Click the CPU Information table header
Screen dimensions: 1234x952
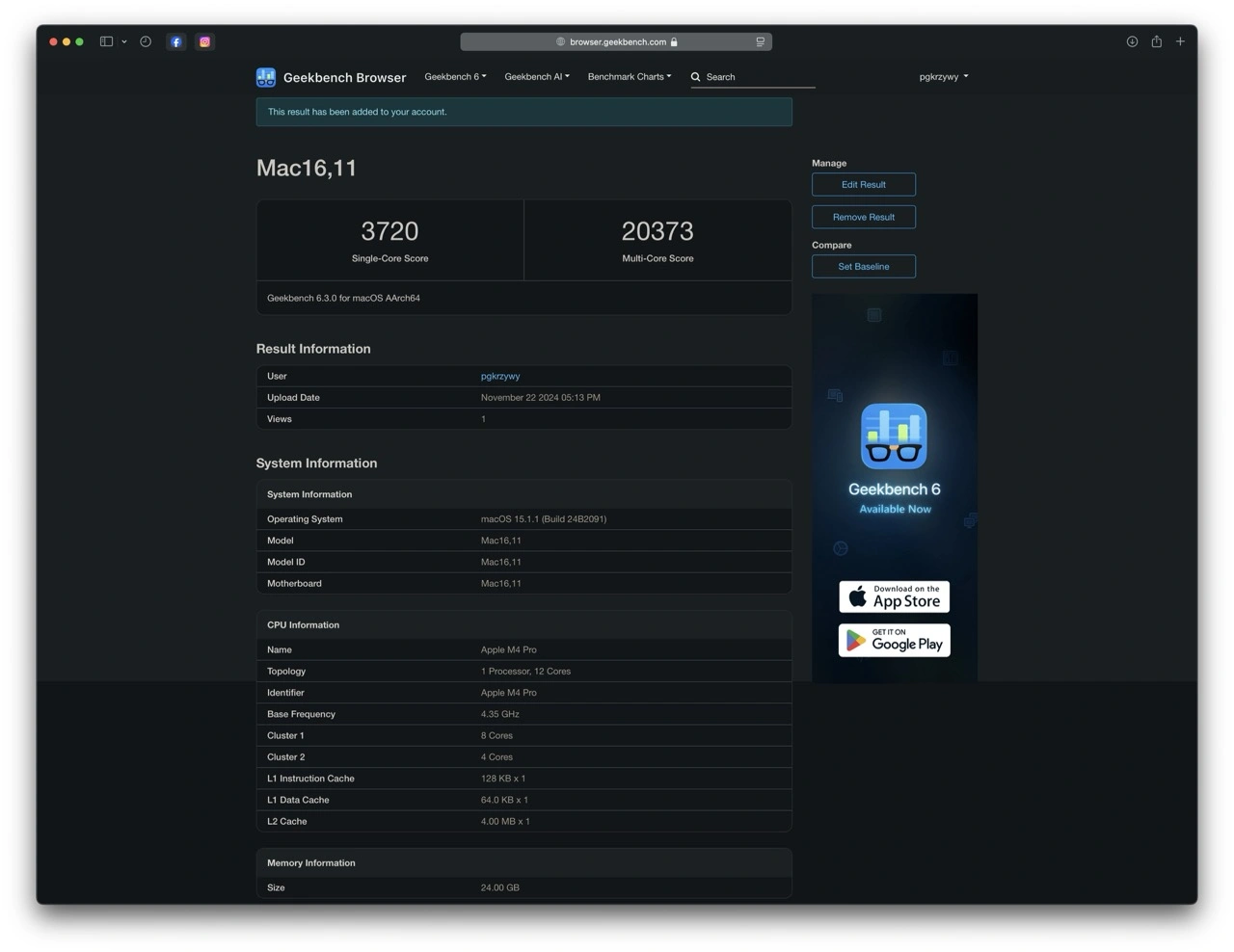[523, 625]
